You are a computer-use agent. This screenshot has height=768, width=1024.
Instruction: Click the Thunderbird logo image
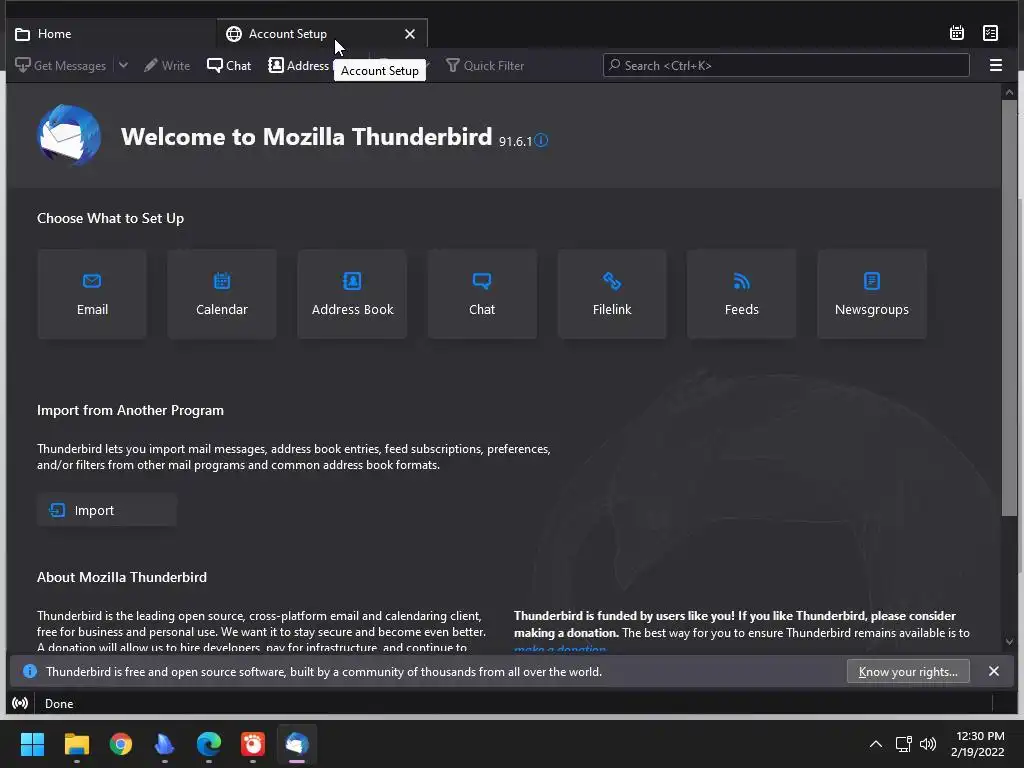(69, 135)
